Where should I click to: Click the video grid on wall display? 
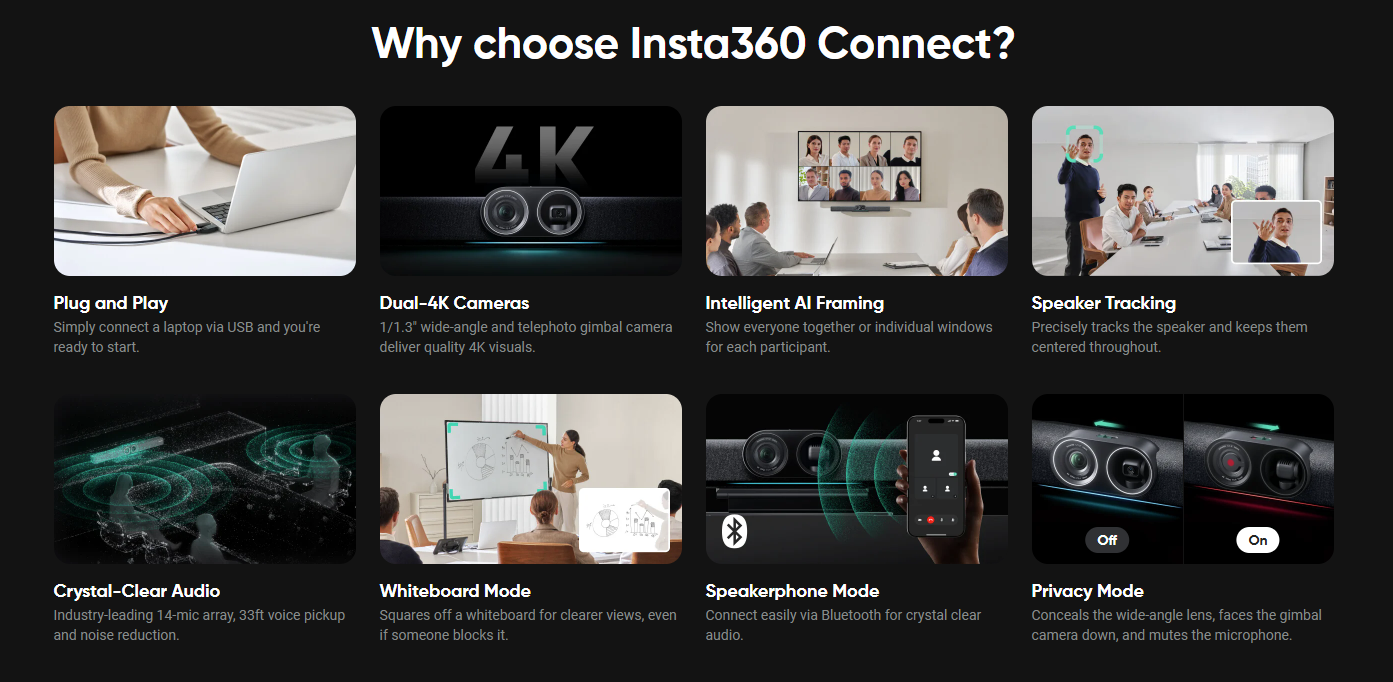(x=860, y=167)
